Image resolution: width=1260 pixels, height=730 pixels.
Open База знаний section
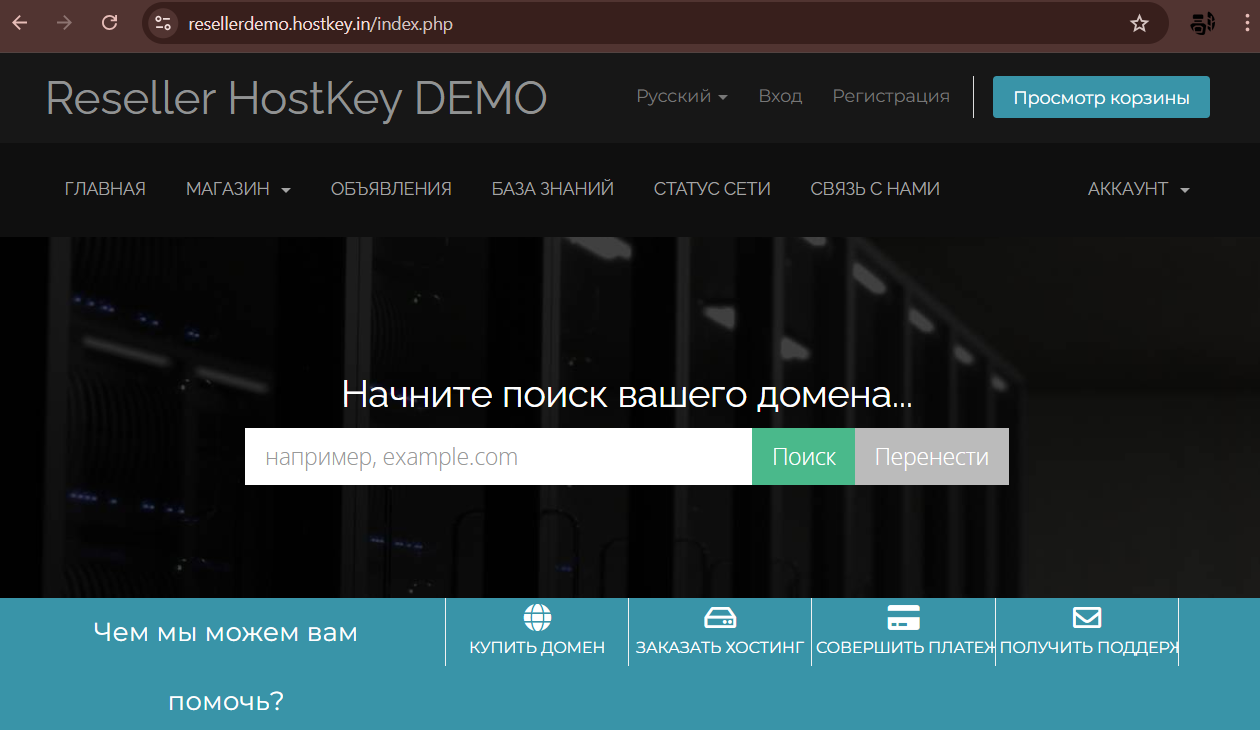(553, 189)
